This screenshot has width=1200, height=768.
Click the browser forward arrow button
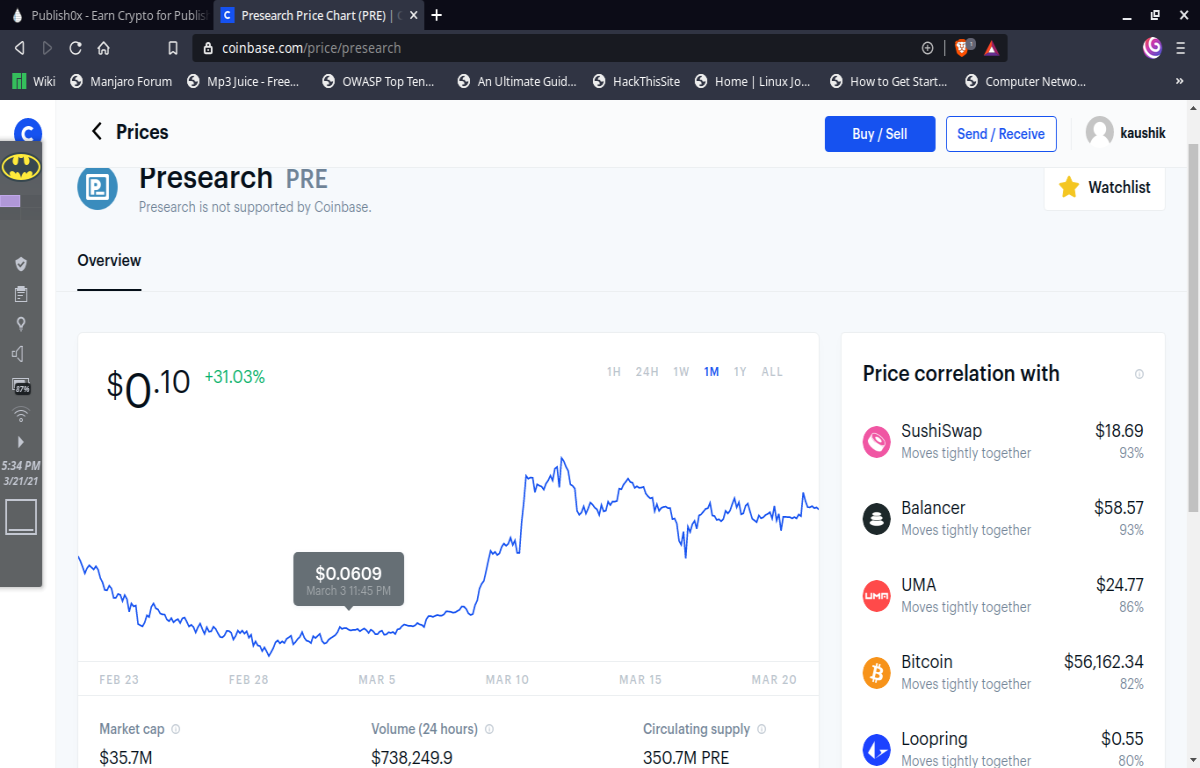47,47
